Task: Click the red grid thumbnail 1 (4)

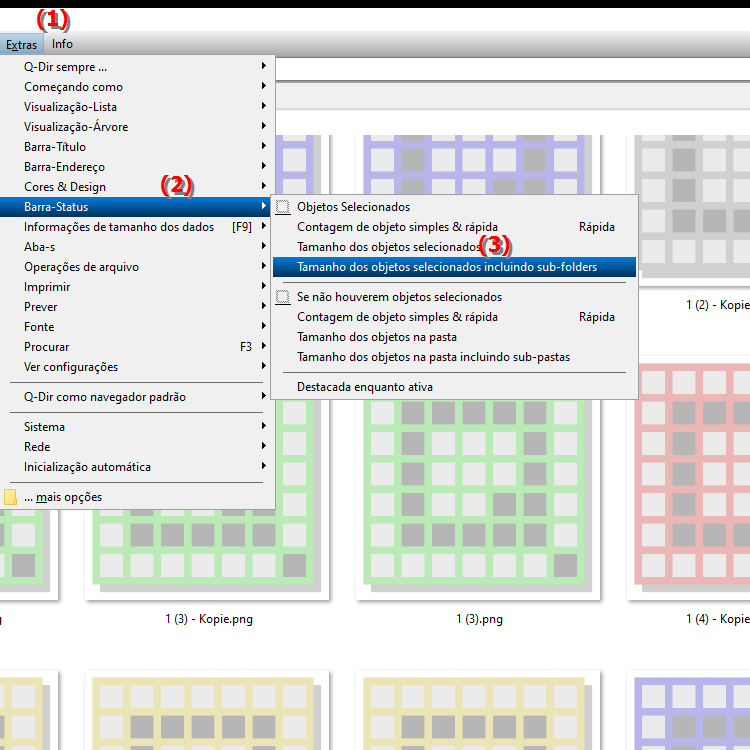Action: pos(690,480)
